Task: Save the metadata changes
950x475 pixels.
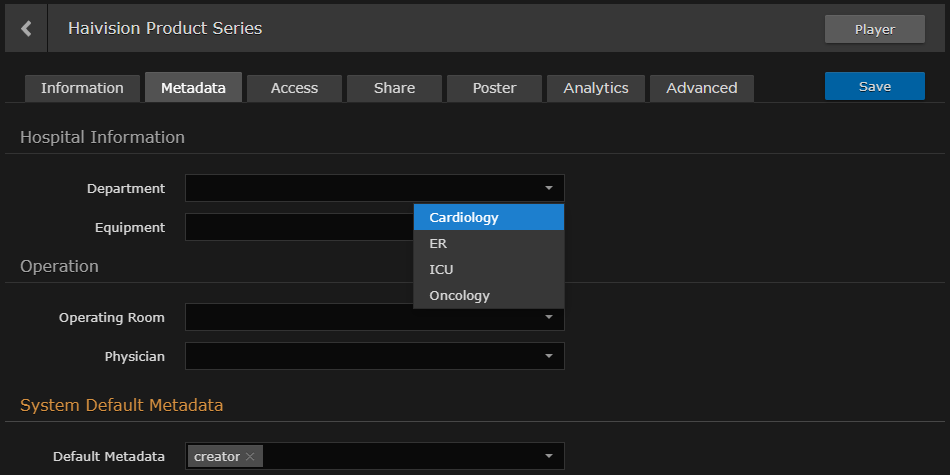Action: point(874,87)
